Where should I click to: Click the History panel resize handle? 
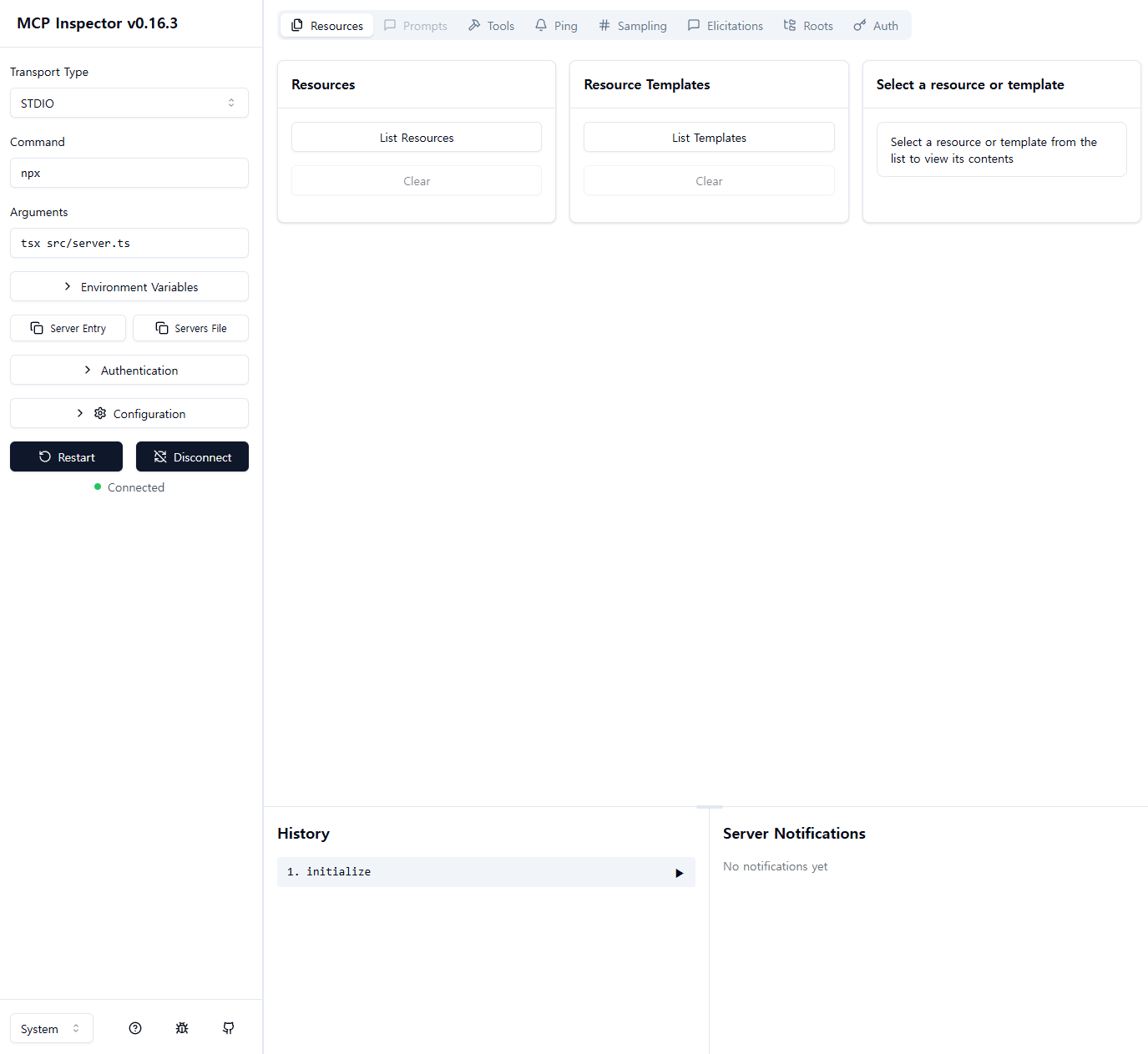710,807
